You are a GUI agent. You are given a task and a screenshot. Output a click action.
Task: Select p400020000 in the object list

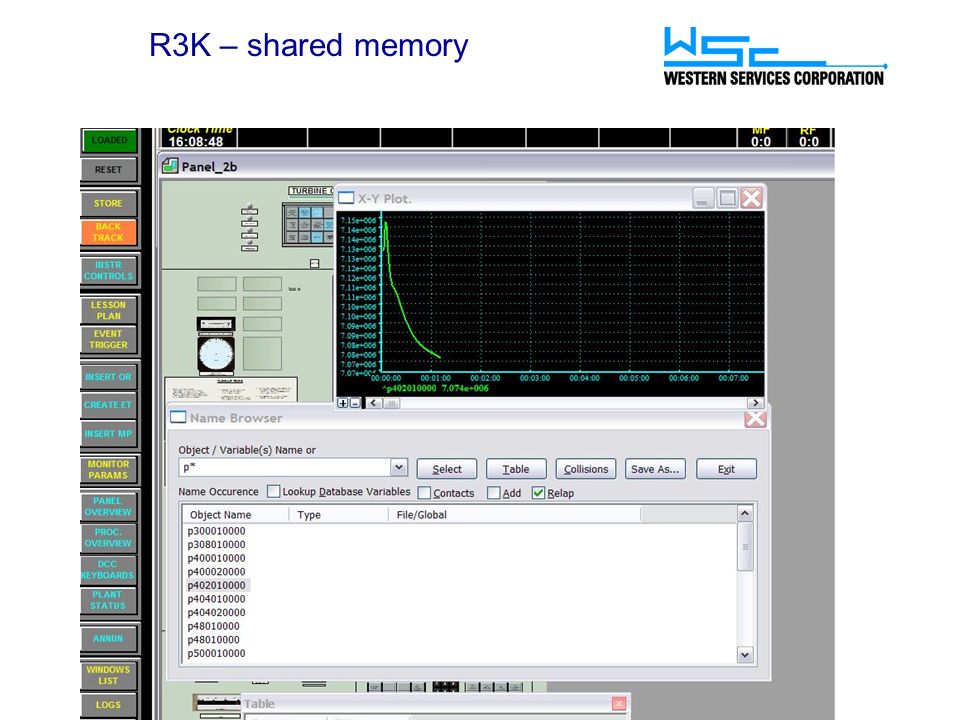pyautogui.click(x=216, y=571)
